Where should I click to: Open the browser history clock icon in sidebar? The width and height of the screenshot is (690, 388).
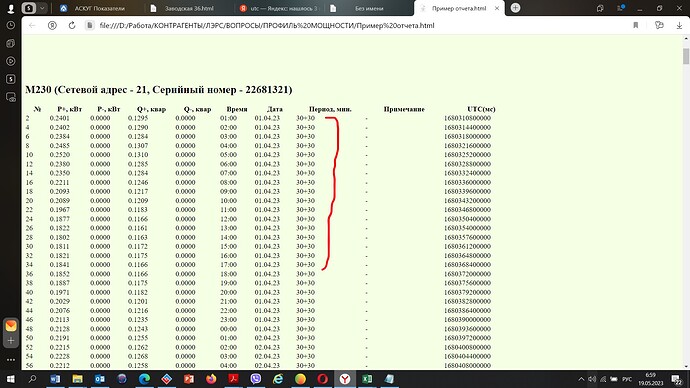point(11,26)
